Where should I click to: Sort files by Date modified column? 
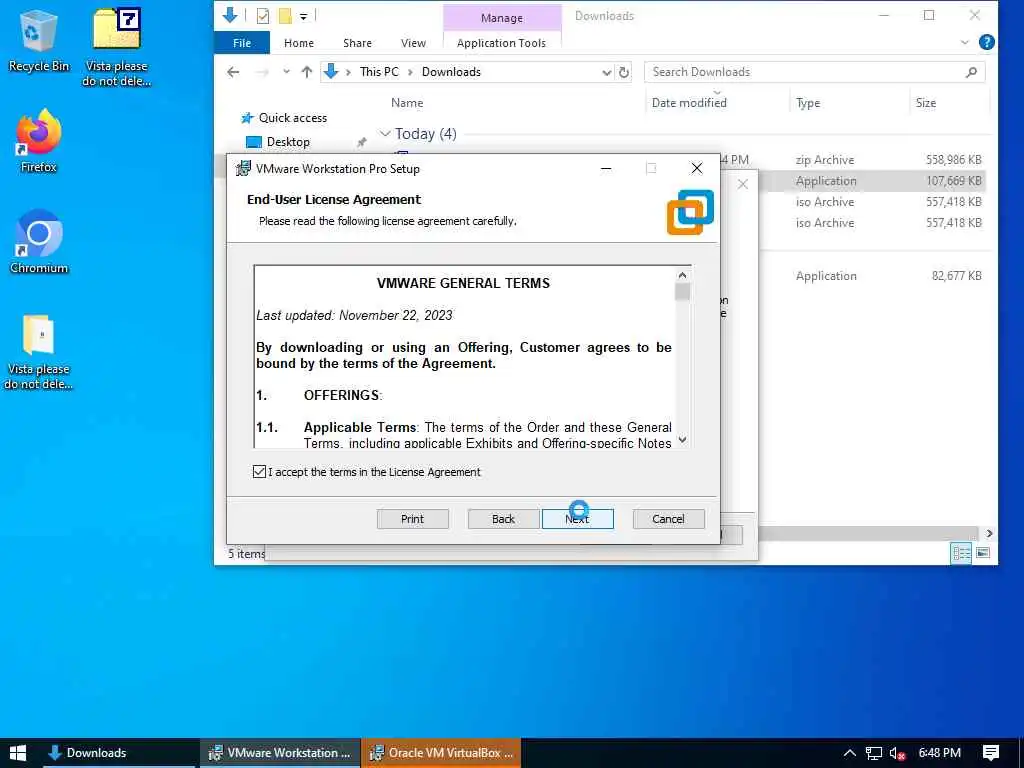689,103
